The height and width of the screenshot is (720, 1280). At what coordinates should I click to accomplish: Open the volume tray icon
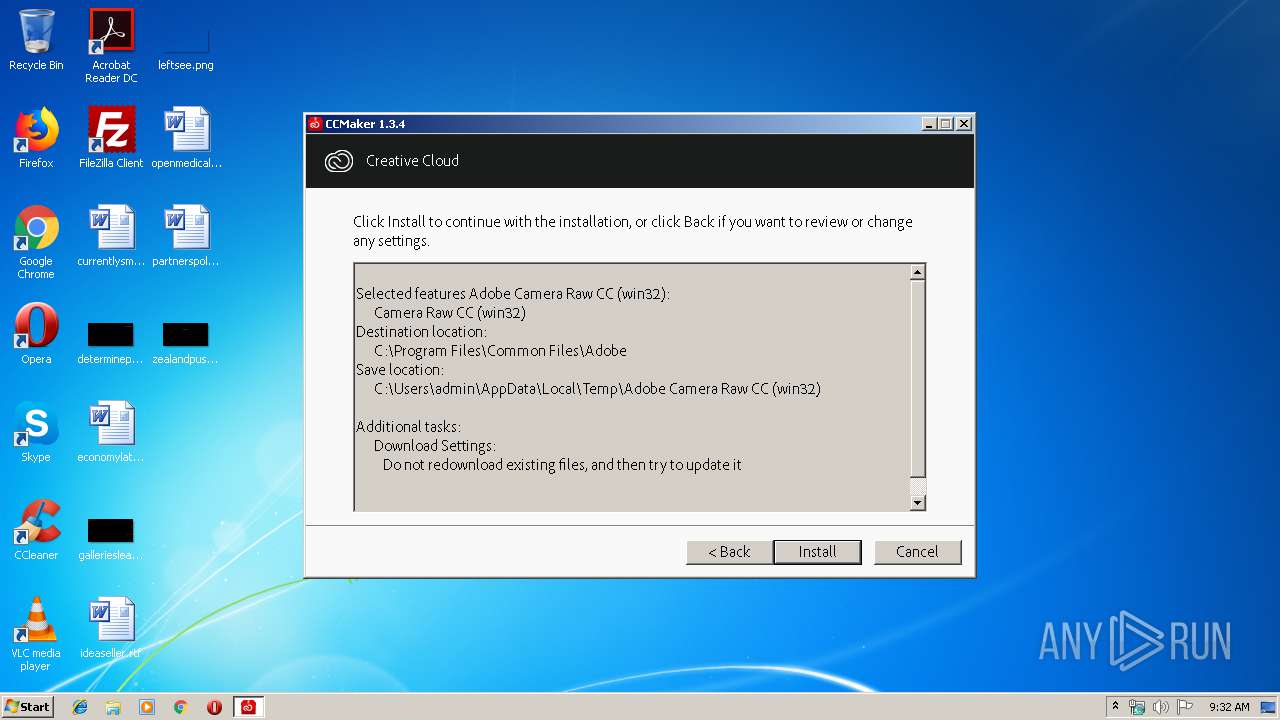pos(1161,707)
